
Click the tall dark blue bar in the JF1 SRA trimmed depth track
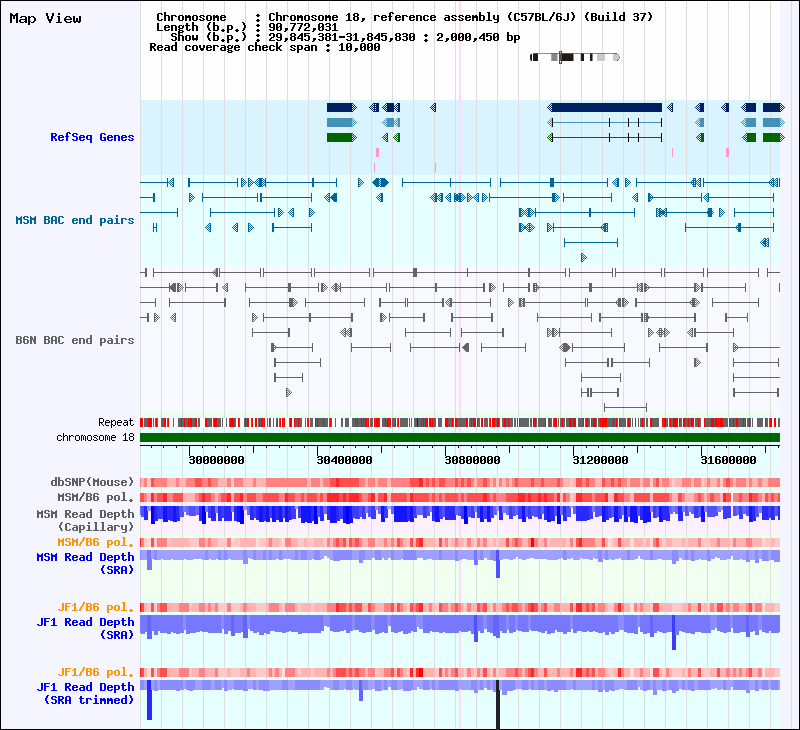(x=149, y=699)
